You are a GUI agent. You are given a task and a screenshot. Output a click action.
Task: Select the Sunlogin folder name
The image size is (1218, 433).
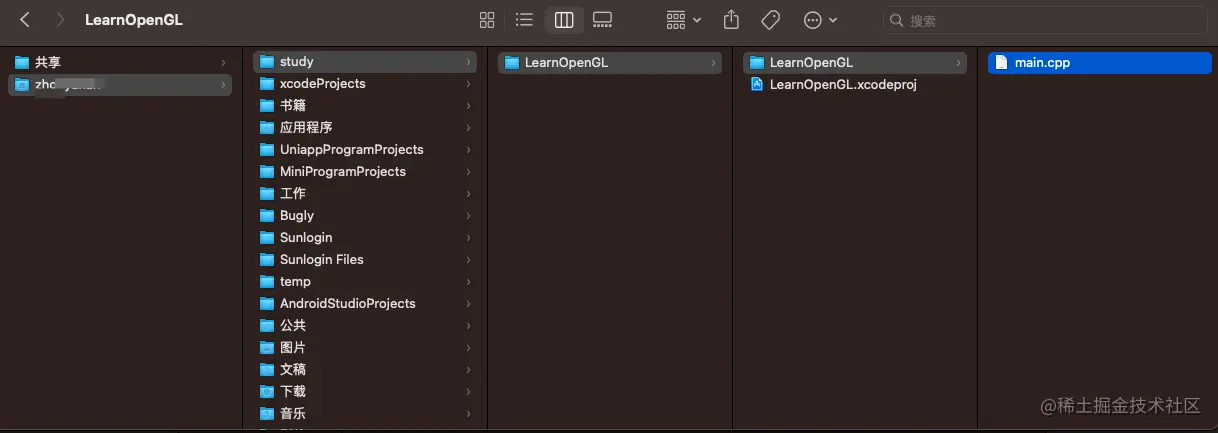pyautogui.click(x=306, y=238)
